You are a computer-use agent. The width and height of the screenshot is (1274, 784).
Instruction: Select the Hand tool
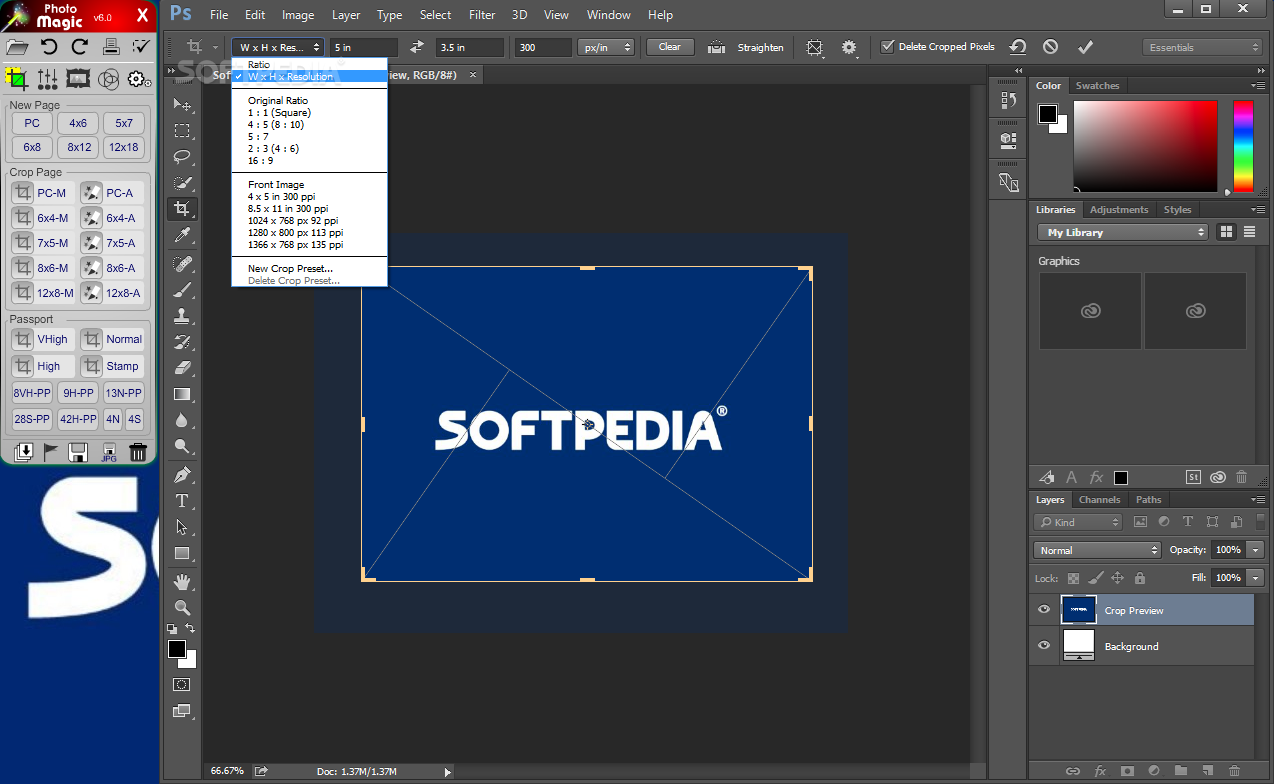(182, 581)
